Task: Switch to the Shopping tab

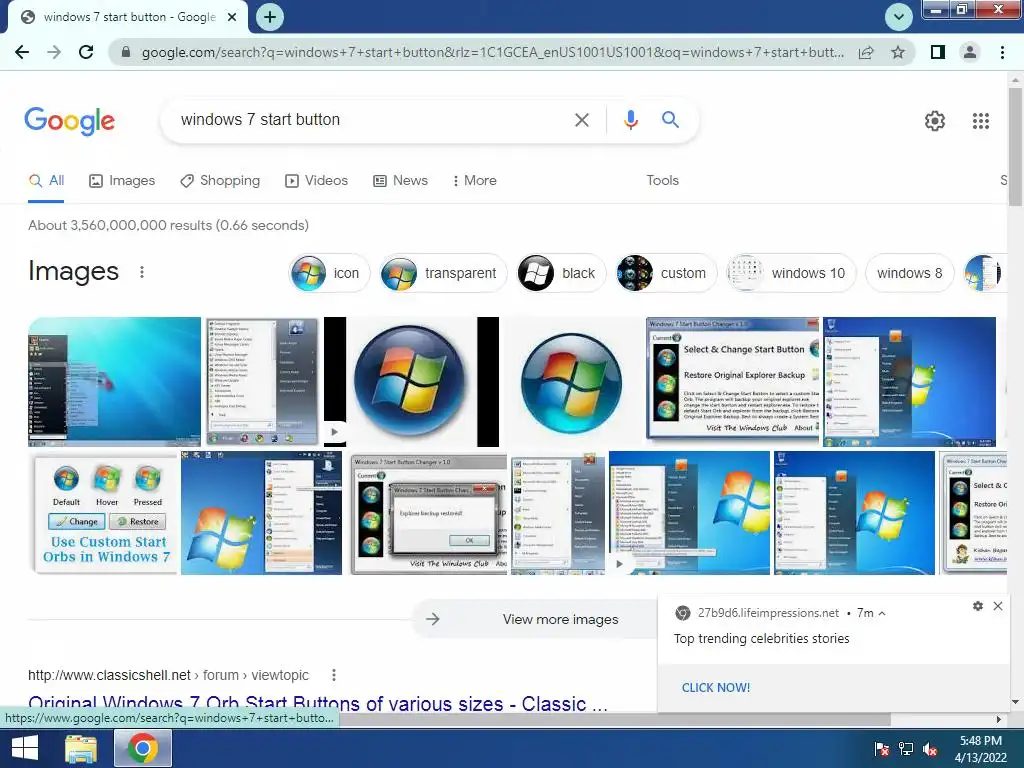Action: pyautogui.click(x=220, y=180)
